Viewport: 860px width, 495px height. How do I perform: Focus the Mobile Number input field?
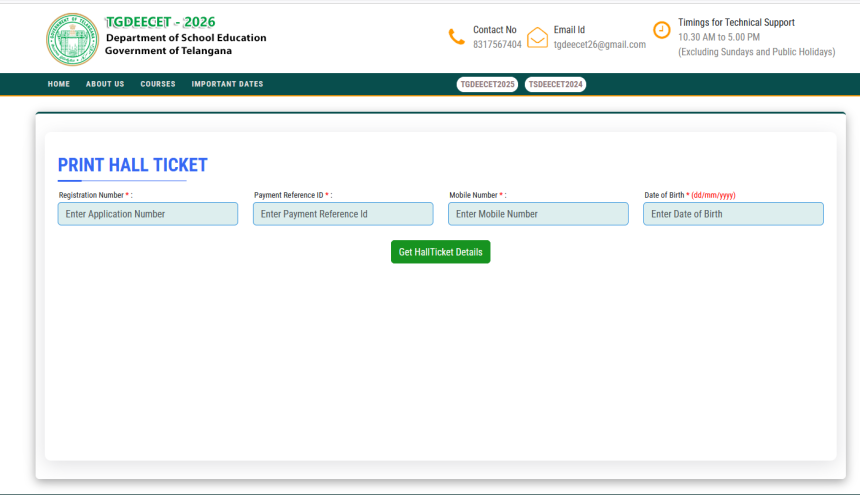point(538,214)
